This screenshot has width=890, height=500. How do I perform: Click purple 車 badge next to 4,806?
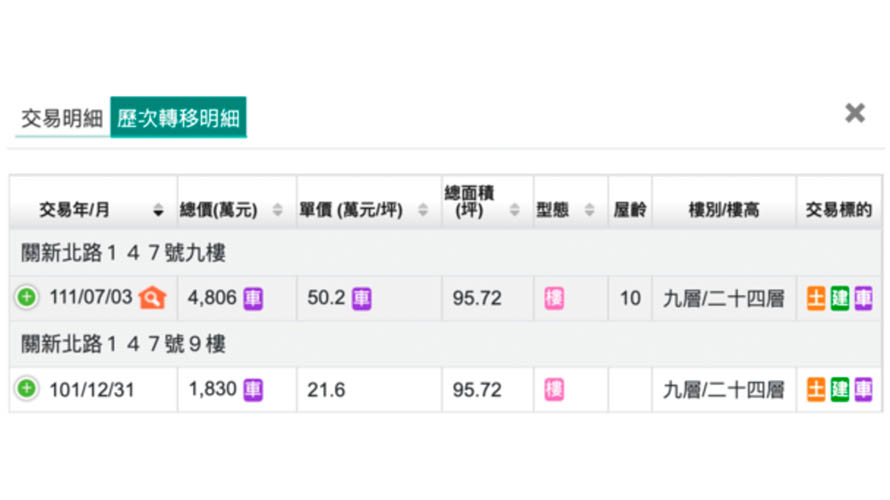coord(253,298)
